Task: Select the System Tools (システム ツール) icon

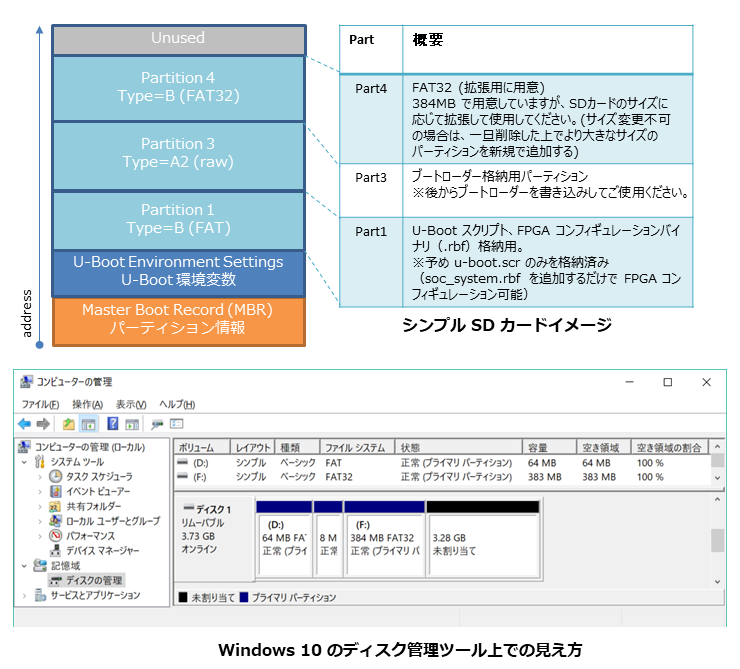Action: pyautogui.click(x=40, y=462)
